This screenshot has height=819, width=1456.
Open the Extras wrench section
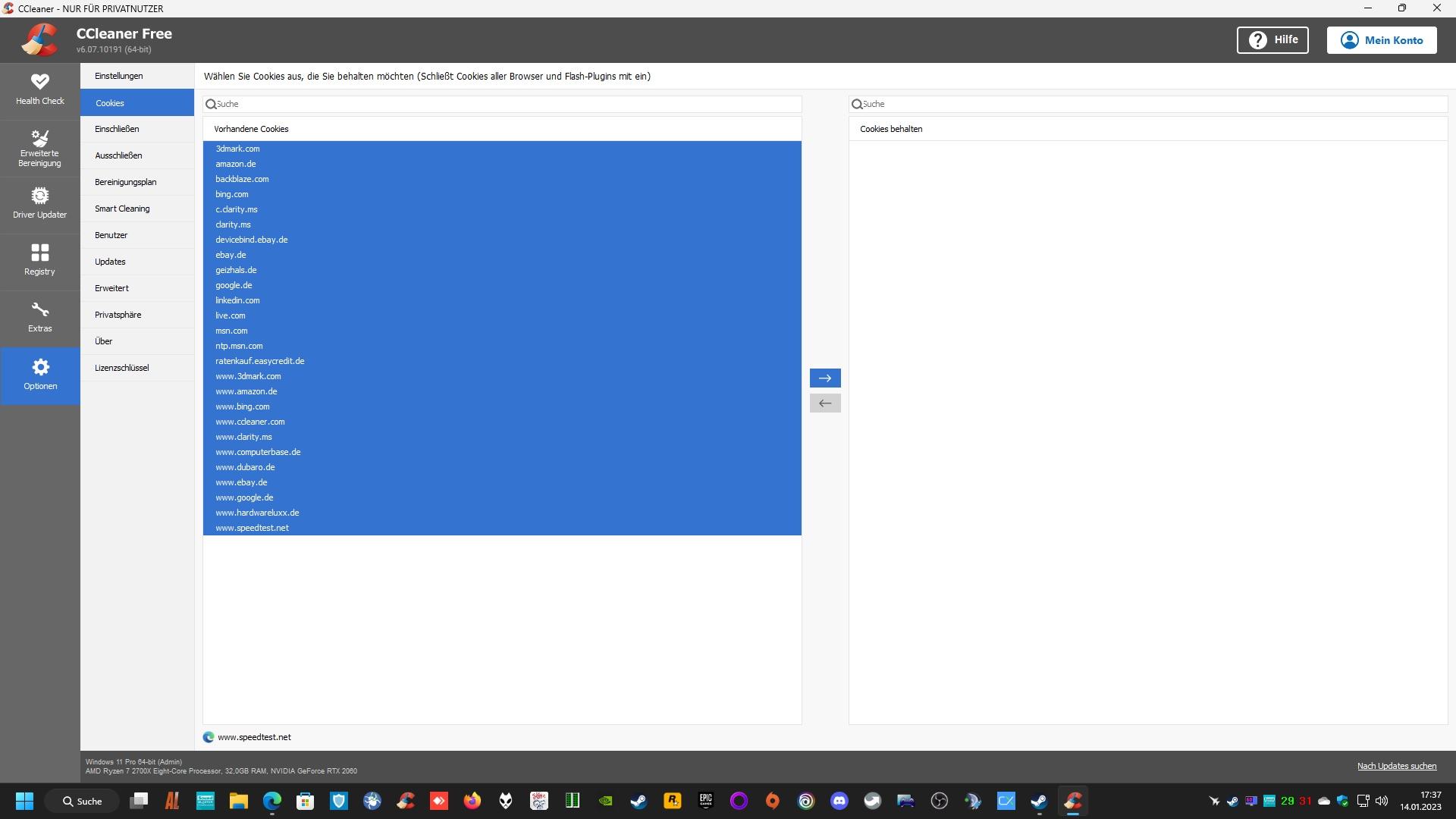pos(40,318)
